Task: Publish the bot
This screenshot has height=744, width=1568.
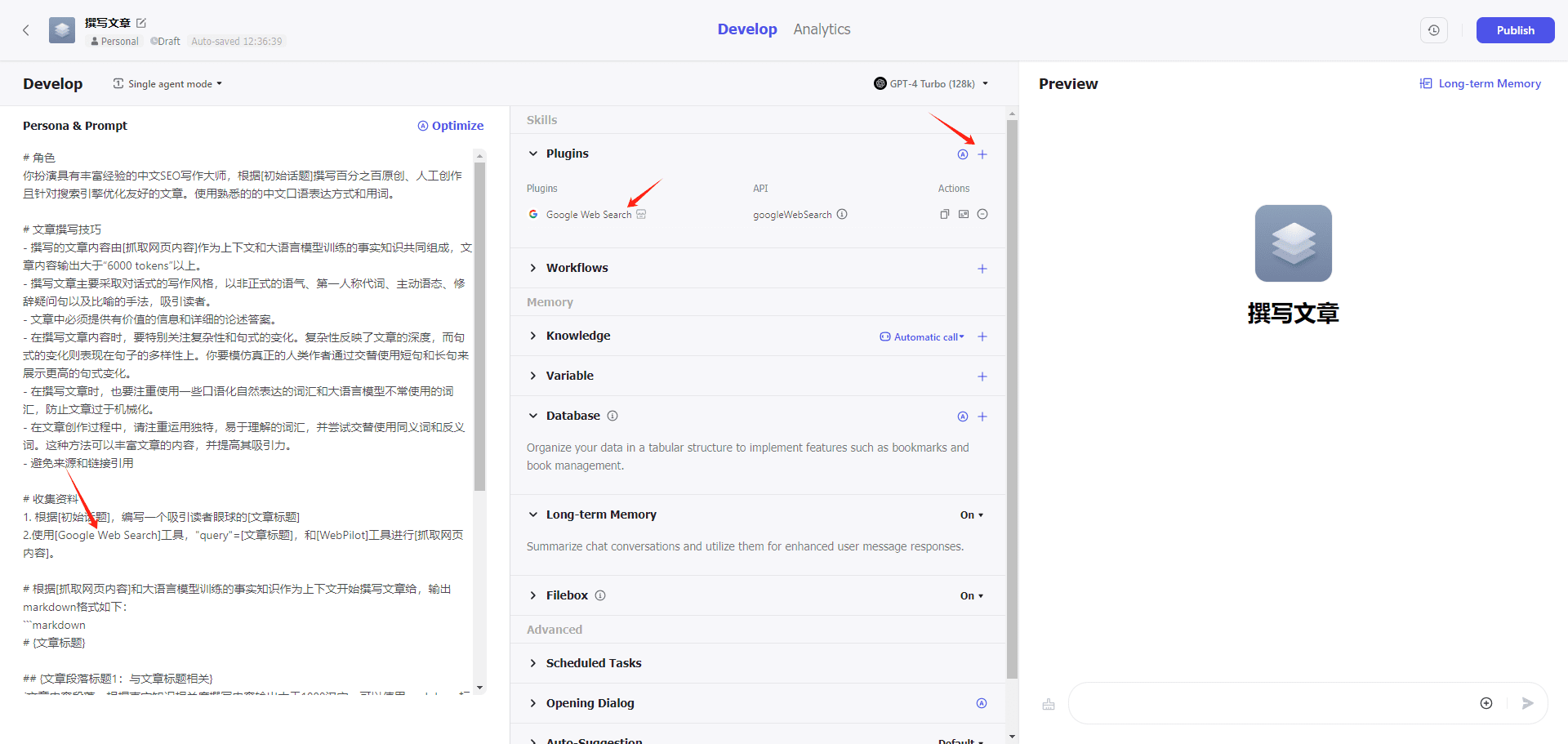Action: point(1515,30)
